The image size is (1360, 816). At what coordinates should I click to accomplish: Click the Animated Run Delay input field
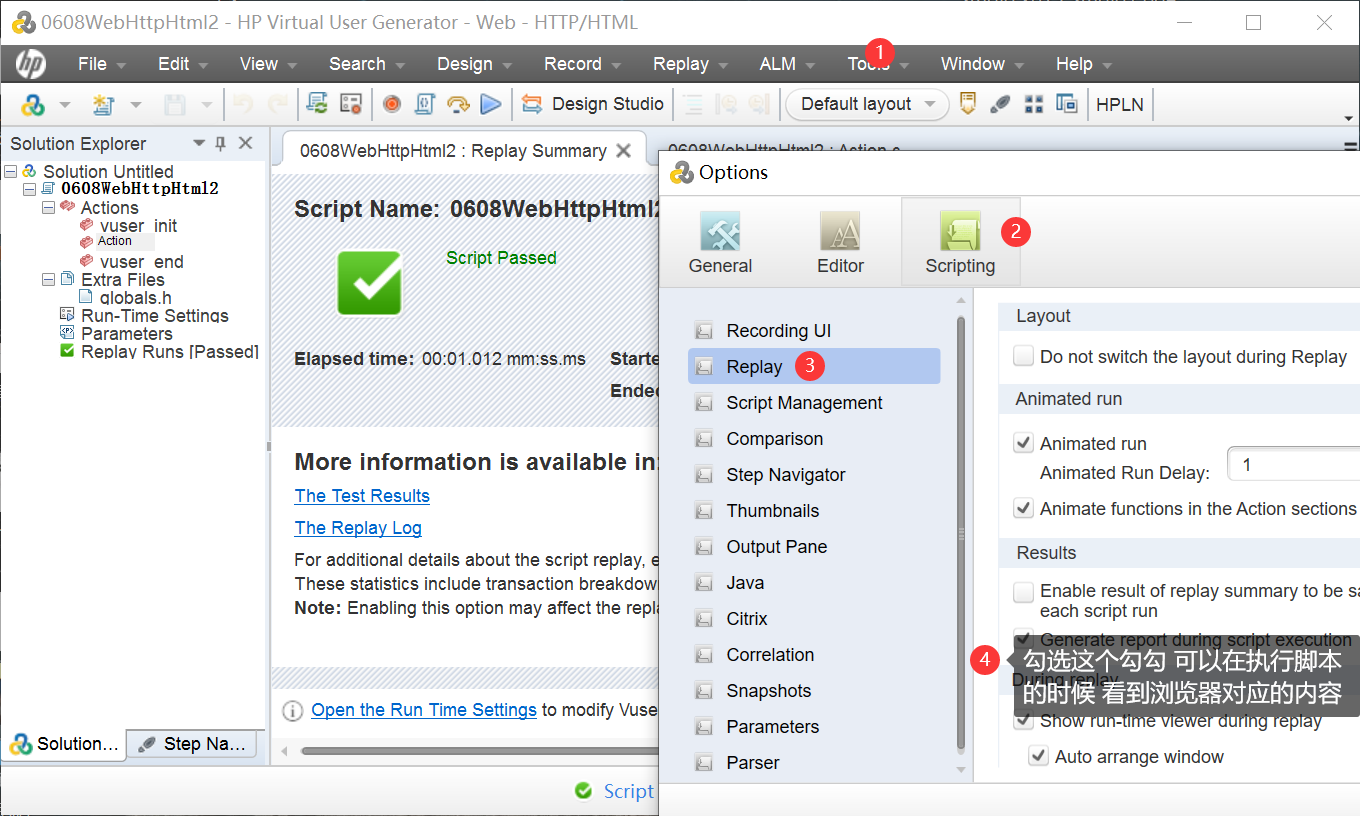pyautogui.click(x=1293, y=465)
